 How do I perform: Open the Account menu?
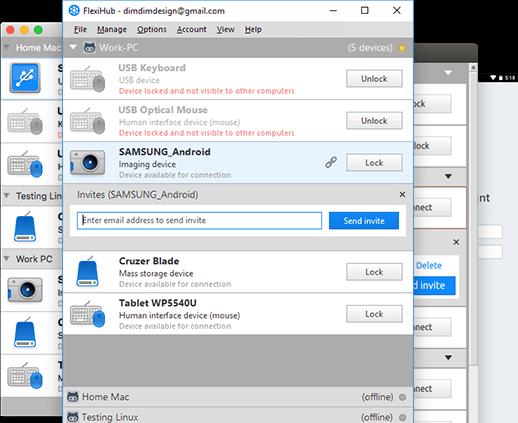(191, 29)
